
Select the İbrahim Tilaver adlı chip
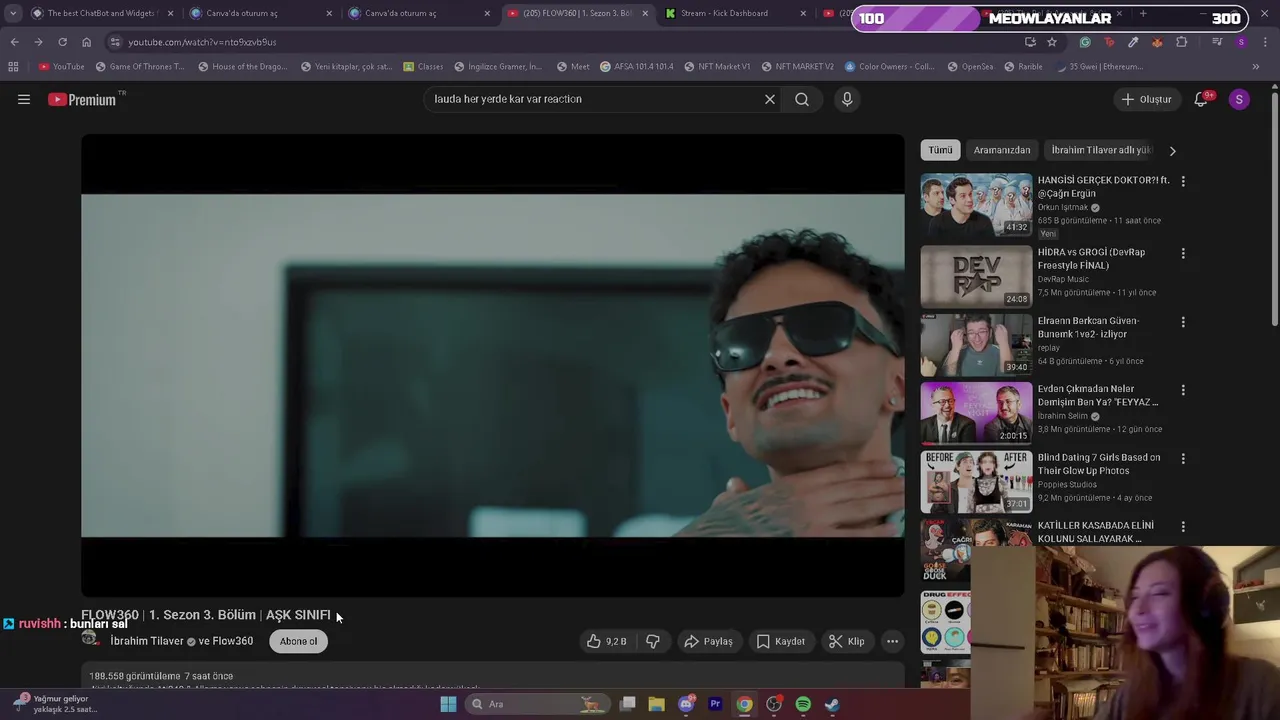tap(1101, 150)
